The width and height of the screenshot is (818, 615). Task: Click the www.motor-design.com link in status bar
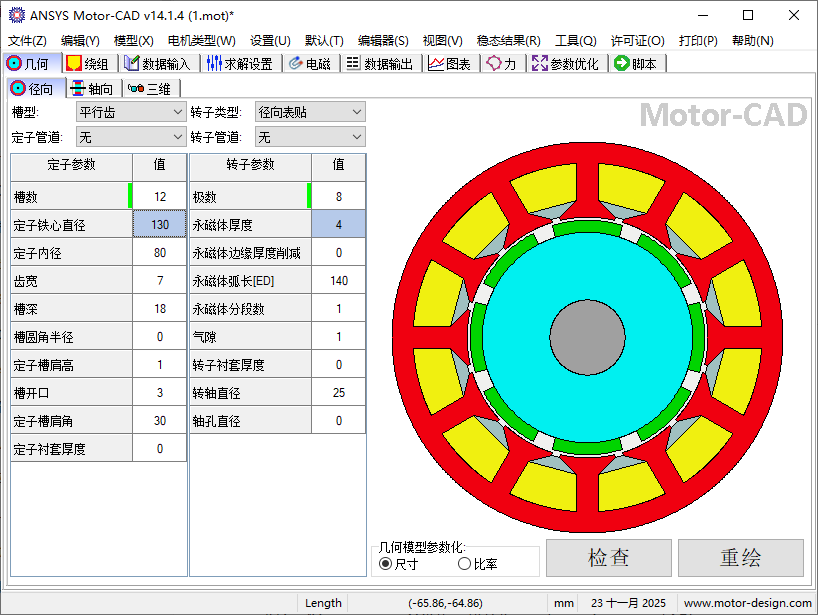(748, 603)
